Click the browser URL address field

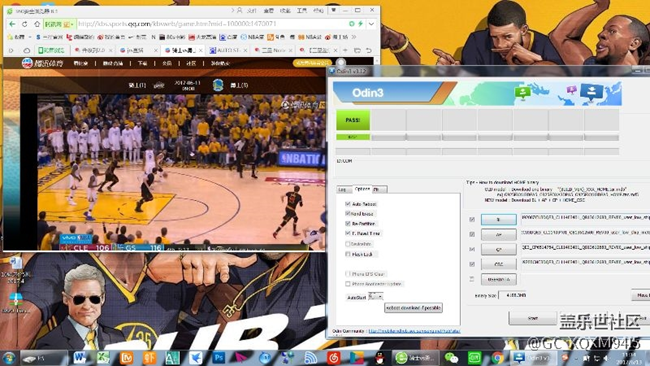pos(211,24)
